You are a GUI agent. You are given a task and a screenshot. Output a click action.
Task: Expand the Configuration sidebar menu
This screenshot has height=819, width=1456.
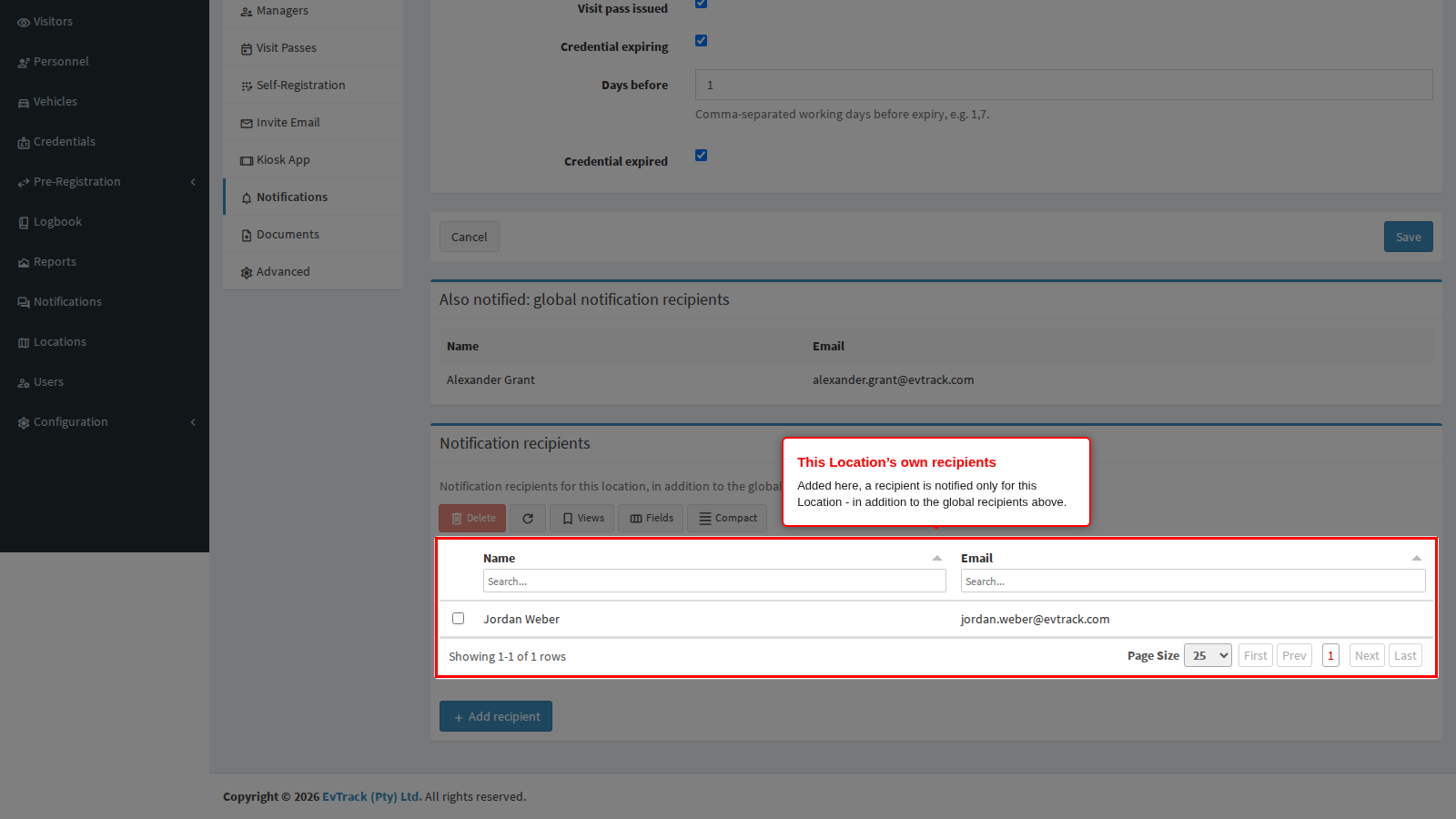pyautogui.click(x=105, y=422)
